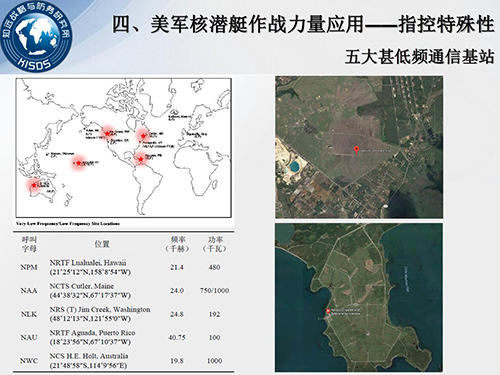
Task: Click the red star over Washington state
Action: [x=107, y=134]
